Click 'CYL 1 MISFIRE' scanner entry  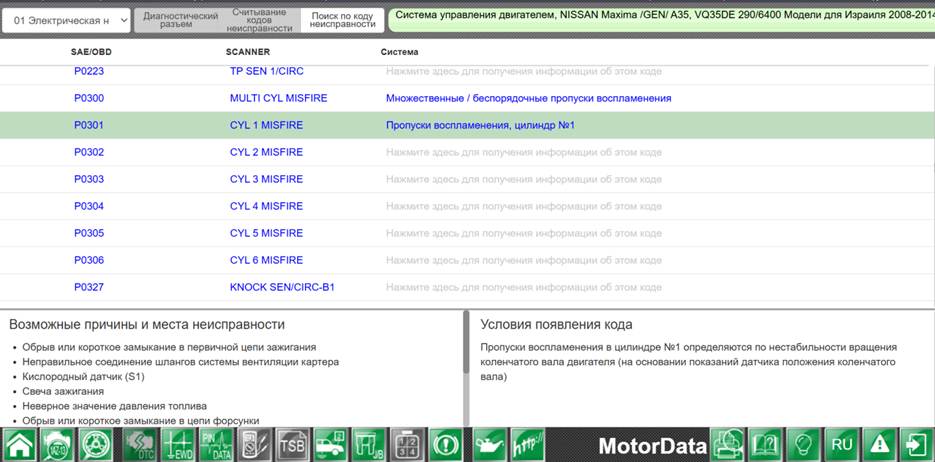pyautogui.click(x=266, y=125)
